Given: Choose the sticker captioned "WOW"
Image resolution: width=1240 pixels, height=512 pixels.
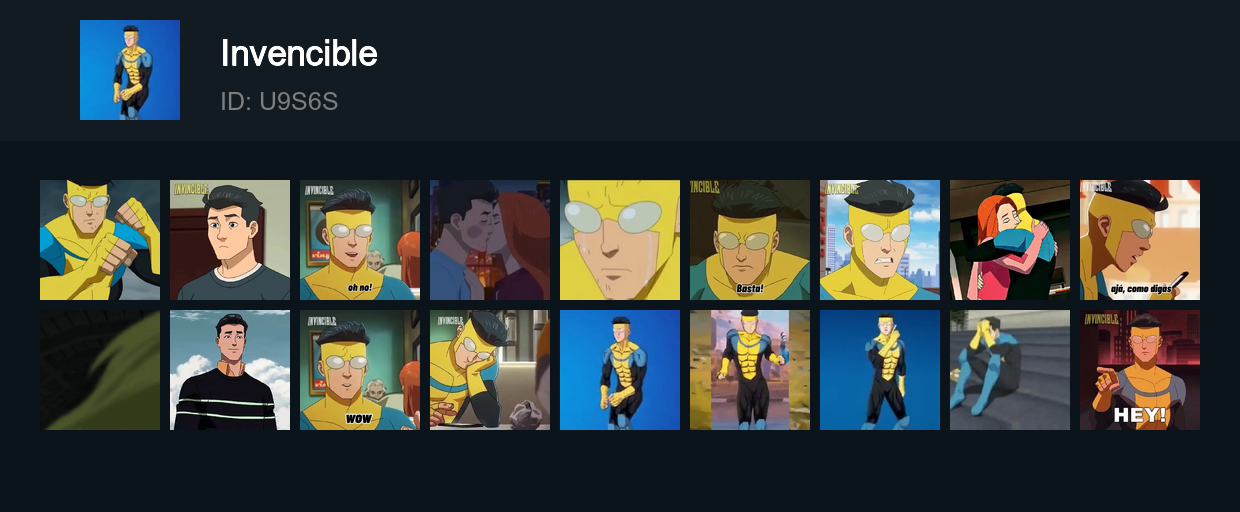Looking at the screenshot, I should coord(360,370).
